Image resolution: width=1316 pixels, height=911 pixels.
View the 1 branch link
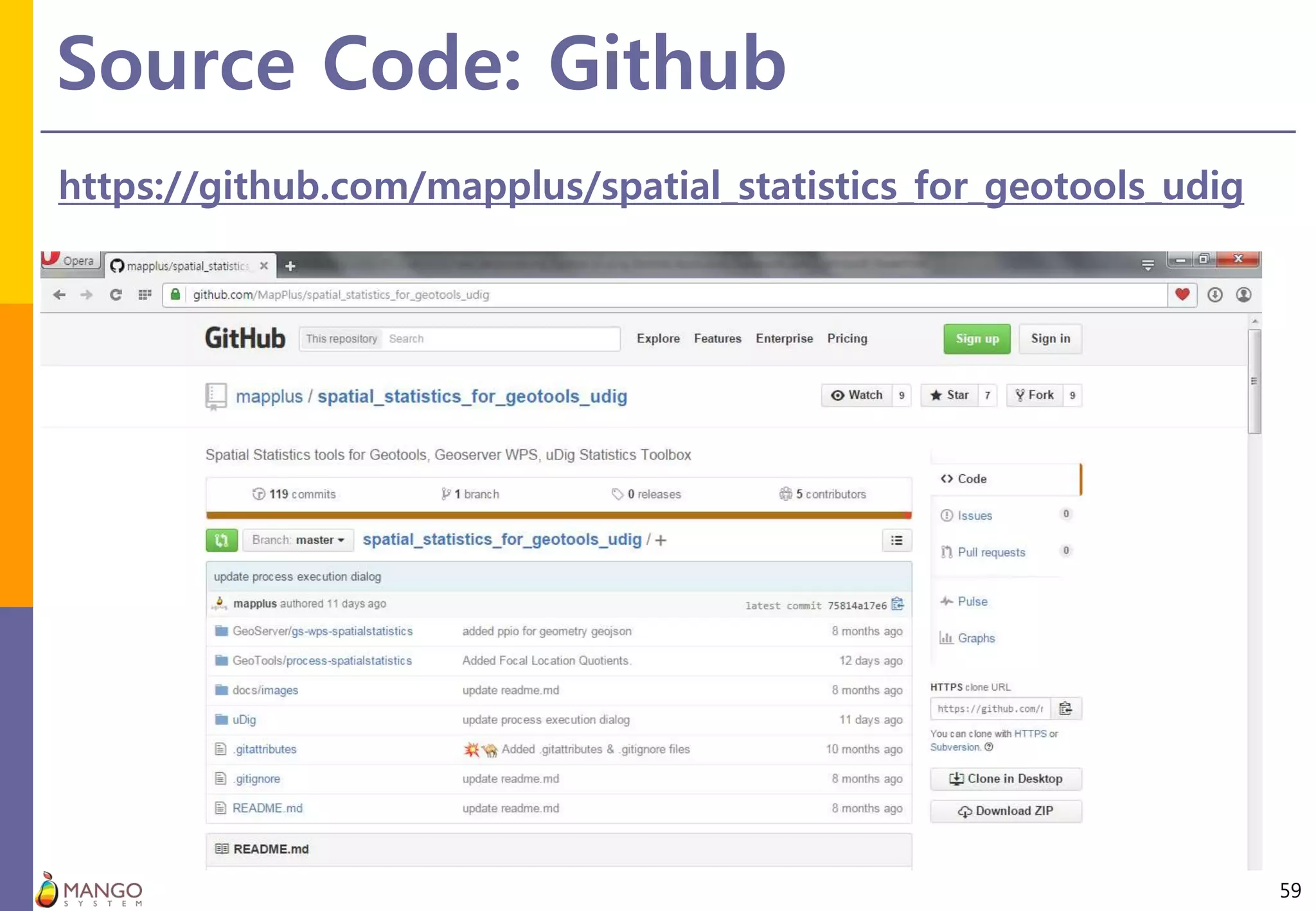point(470,494)
